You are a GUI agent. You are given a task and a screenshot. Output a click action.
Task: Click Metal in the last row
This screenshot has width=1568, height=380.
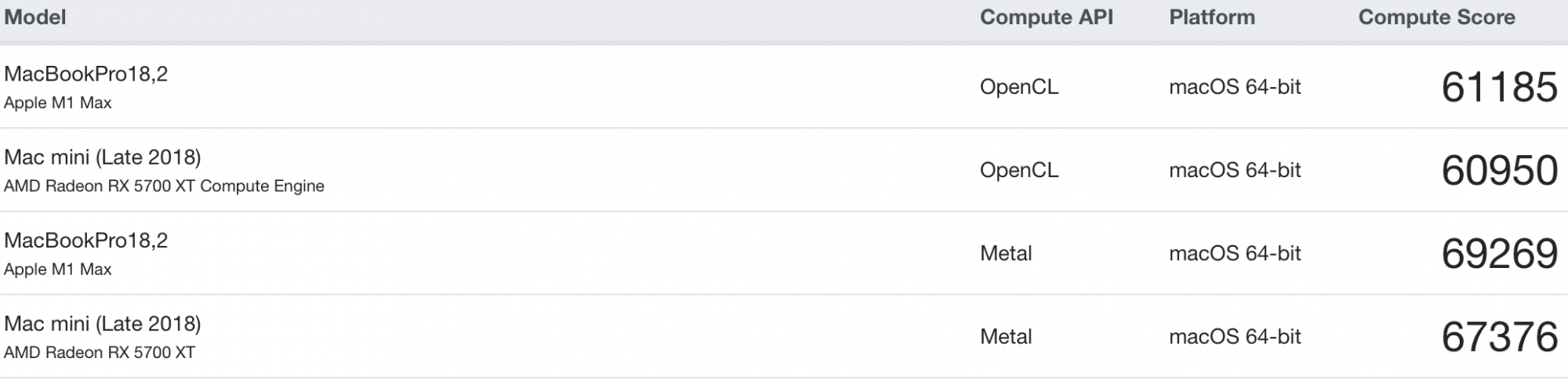(1006, 336)
